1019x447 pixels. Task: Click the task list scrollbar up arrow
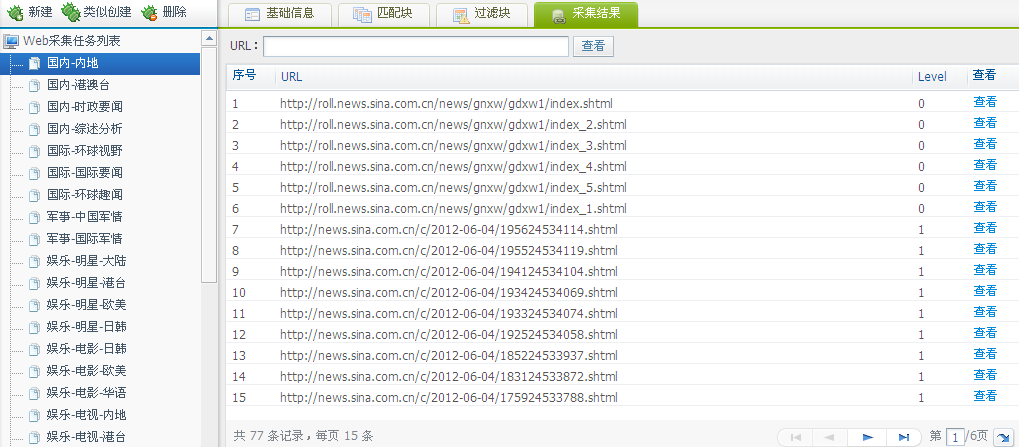tap(209, 40)
